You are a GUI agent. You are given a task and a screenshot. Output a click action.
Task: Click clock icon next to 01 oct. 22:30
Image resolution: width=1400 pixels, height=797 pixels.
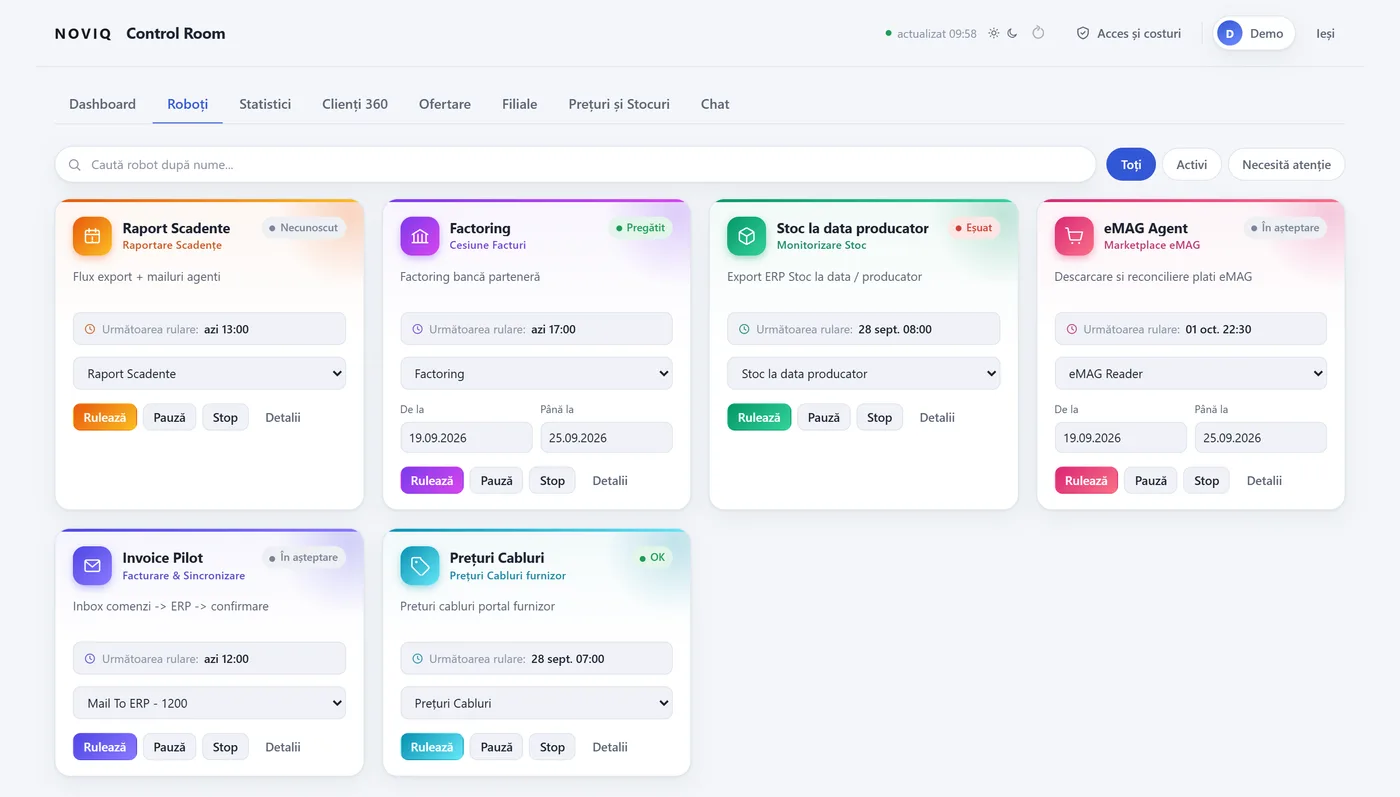(1072, 329)
